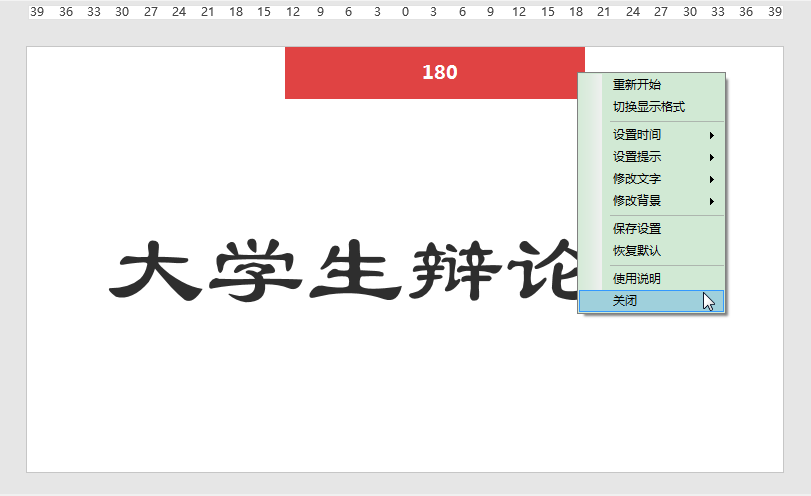811x496 pixels.
Task: Choose 恢复默认 menu entry
Action: click(x=651, y=251)
